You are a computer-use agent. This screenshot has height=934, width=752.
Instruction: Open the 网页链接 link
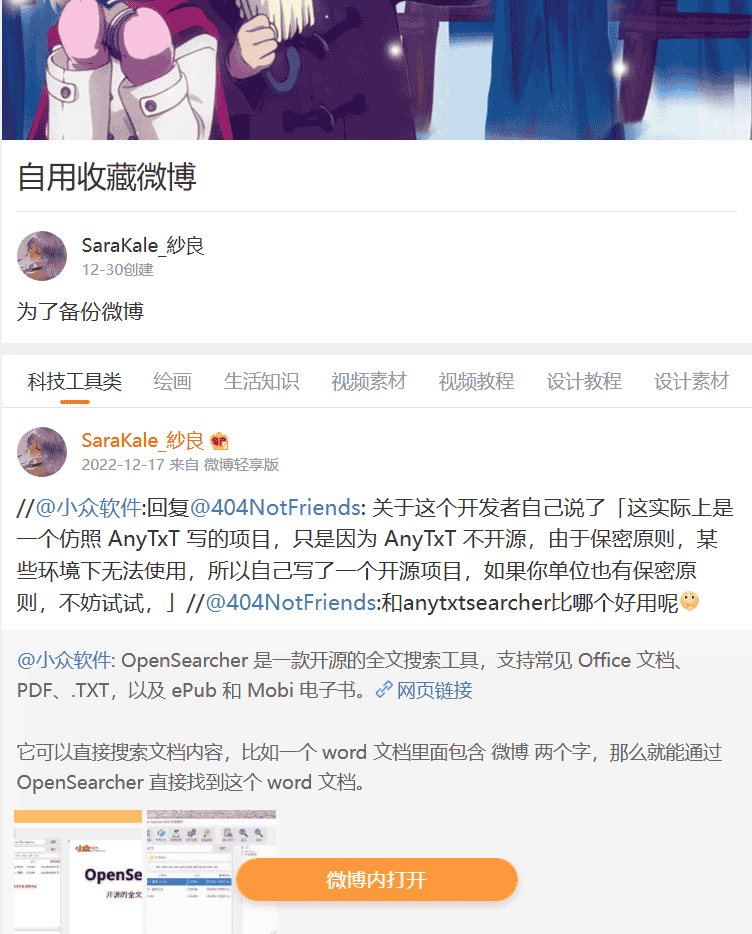434,690
